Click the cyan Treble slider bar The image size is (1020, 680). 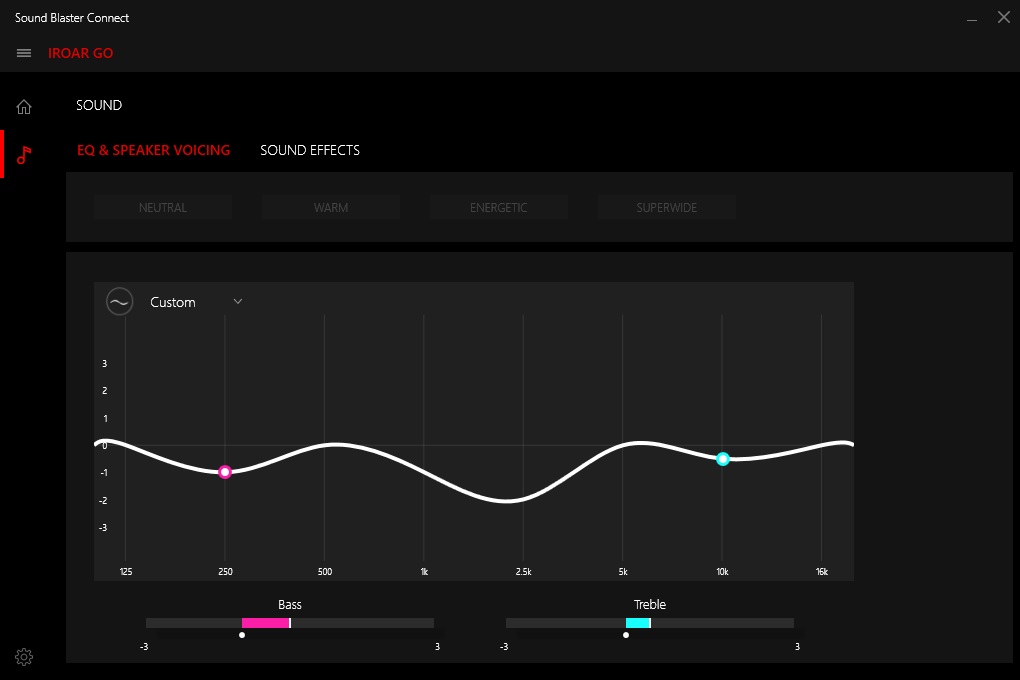click(638, 623)
